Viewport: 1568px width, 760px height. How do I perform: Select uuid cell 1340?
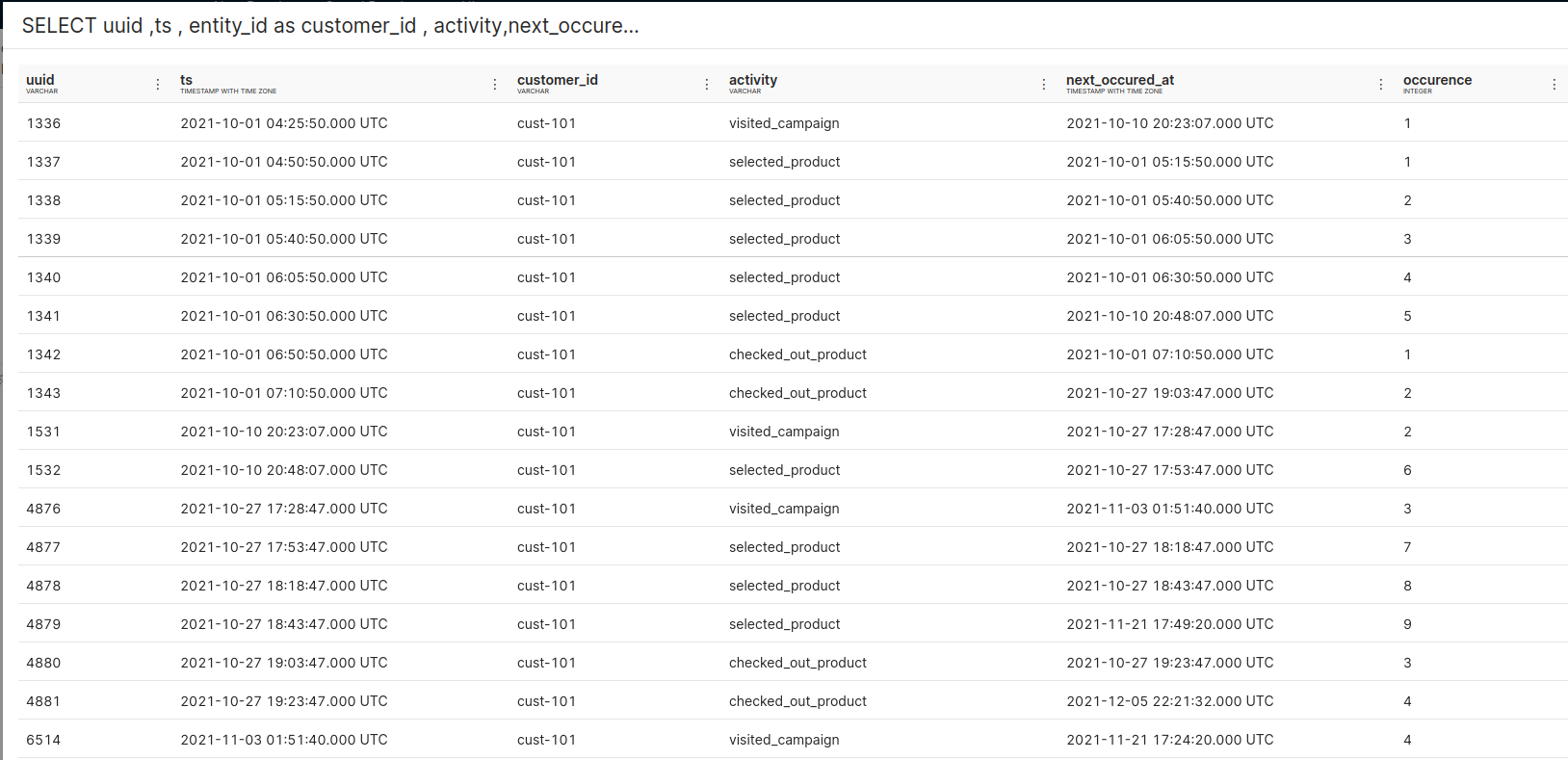[x=43, y=277]
